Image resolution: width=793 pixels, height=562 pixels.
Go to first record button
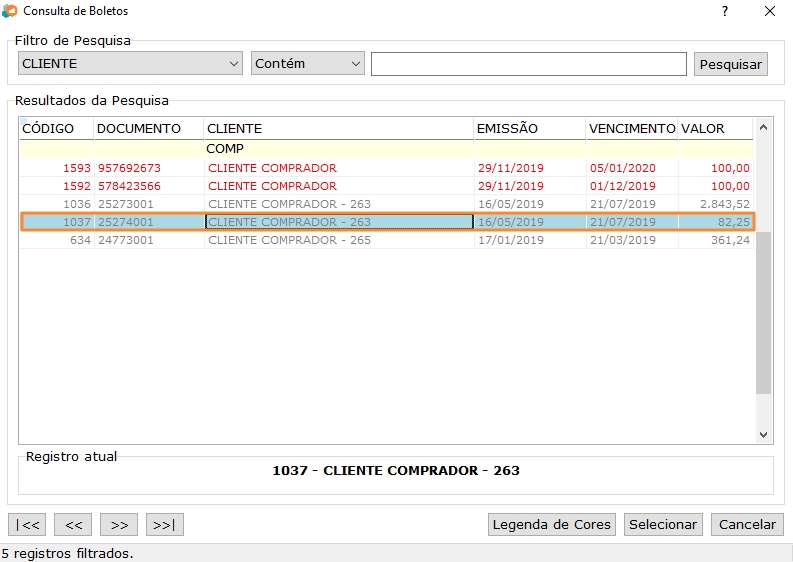click(x=27, y=524)
